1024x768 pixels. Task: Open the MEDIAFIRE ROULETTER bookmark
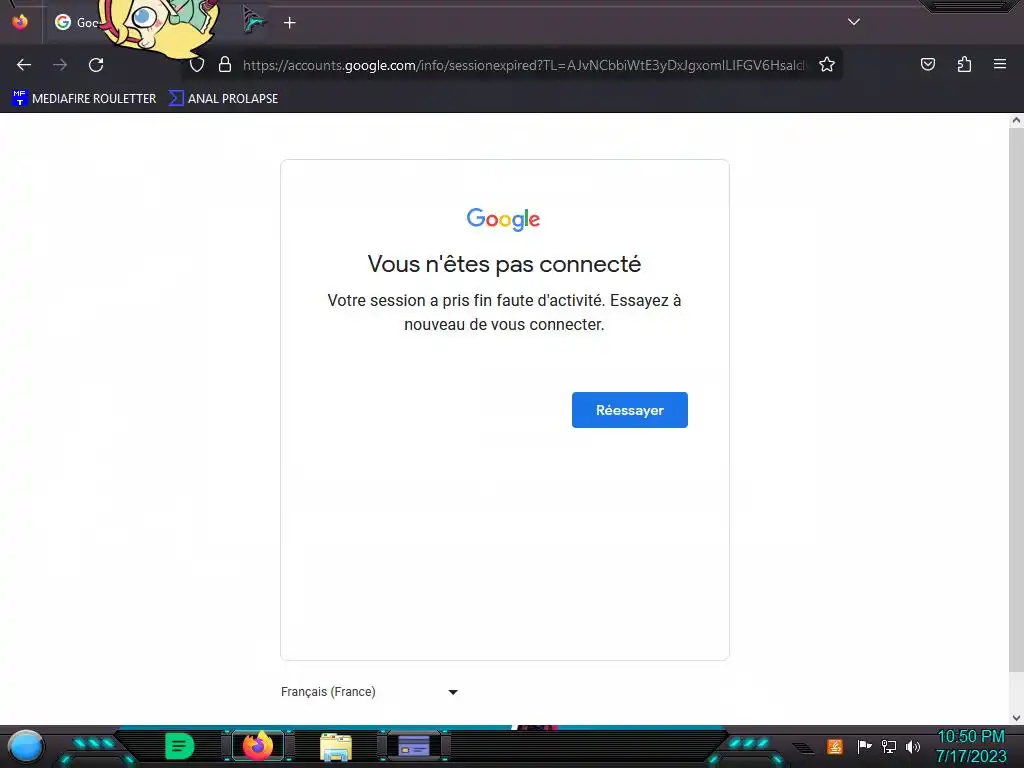[84, 99]
